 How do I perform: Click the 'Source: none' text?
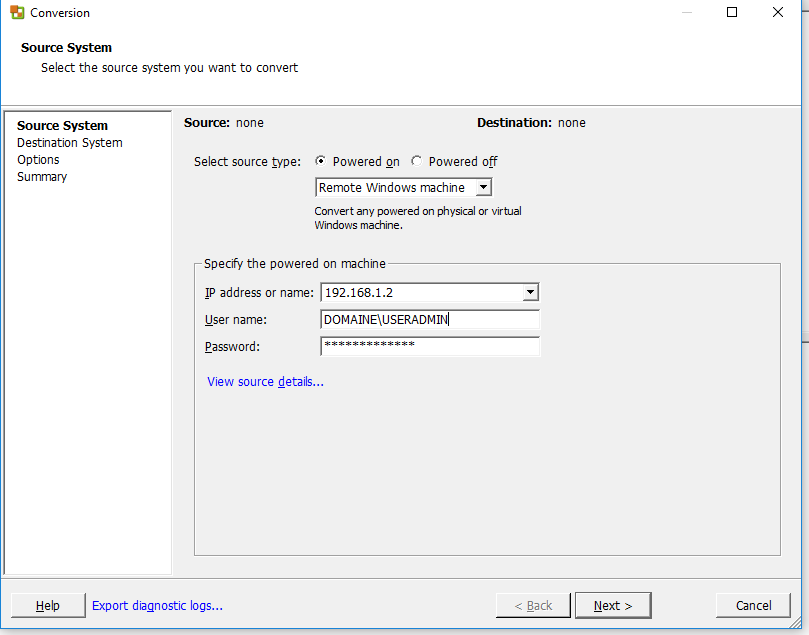(224, 123)
